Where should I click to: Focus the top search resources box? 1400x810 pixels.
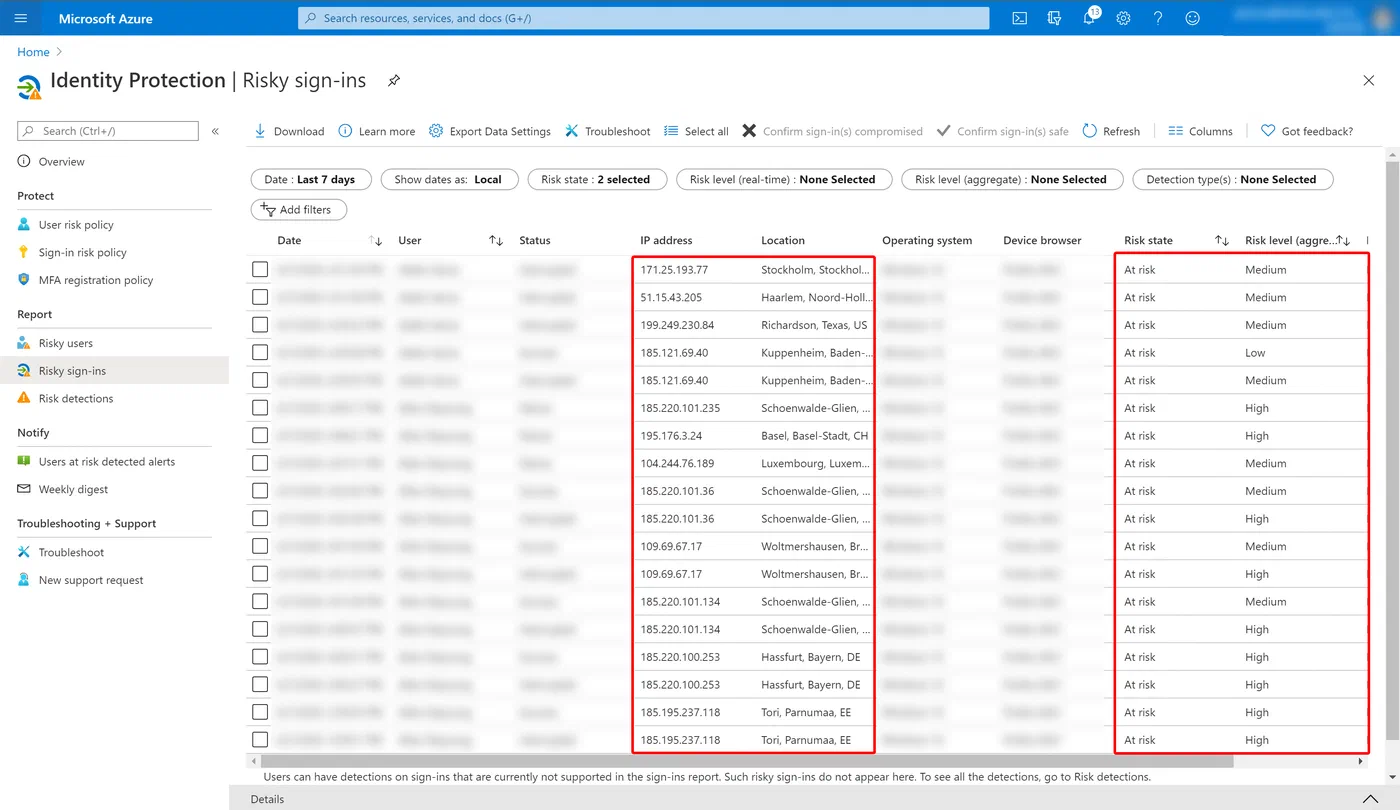point(643,18)
